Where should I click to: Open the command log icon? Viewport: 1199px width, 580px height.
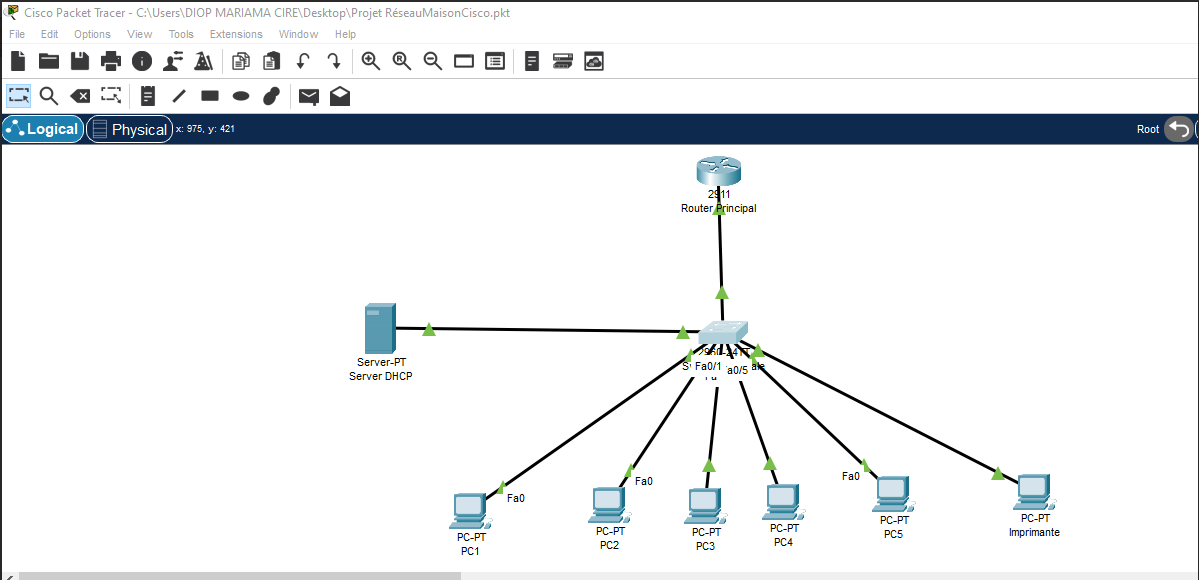point(532,61)
